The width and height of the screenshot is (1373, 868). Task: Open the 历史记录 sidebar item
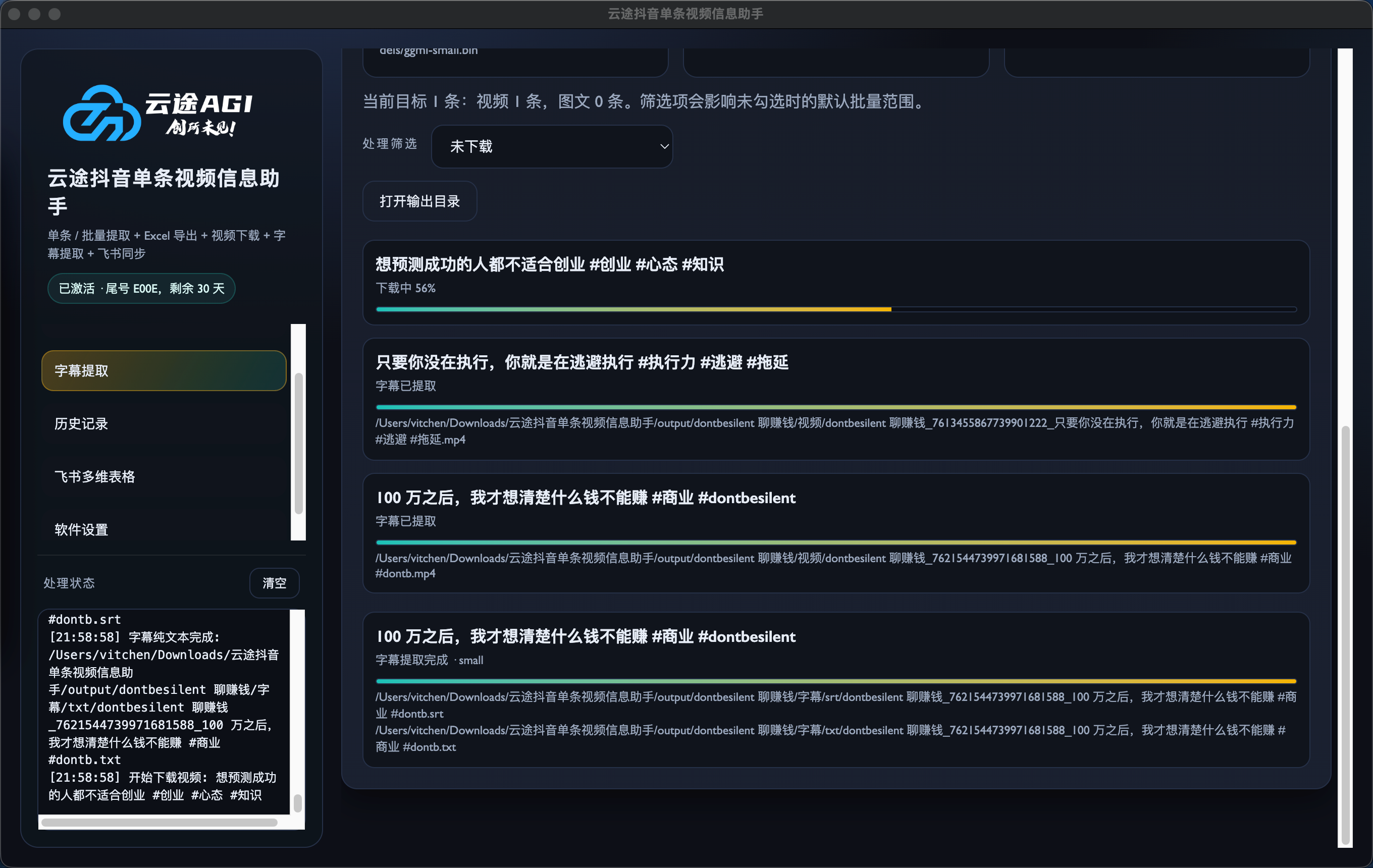82,423
